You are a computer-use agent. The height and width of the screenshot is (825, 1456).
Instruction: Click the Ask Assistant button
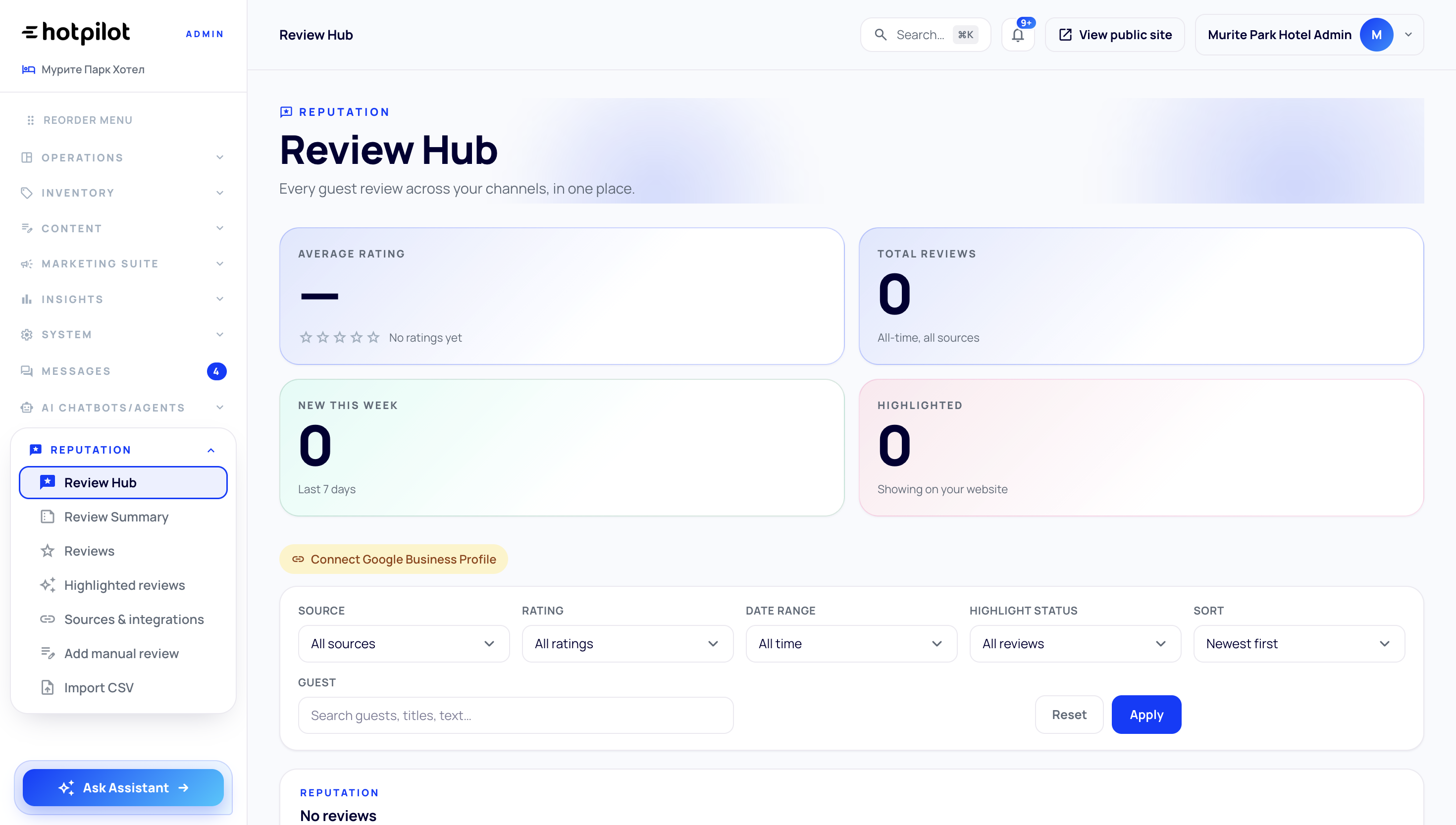click(x=123, y=787)
